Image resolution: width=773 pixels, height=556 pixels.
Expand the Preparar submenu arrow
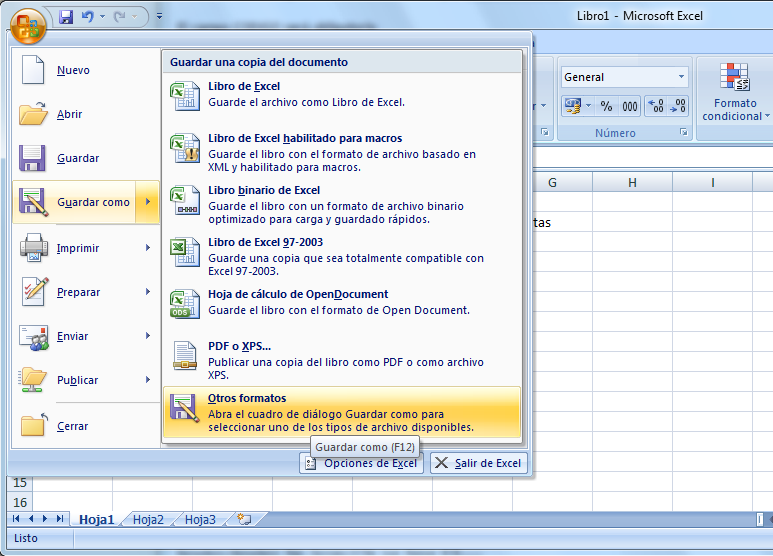tap(147, 292)
